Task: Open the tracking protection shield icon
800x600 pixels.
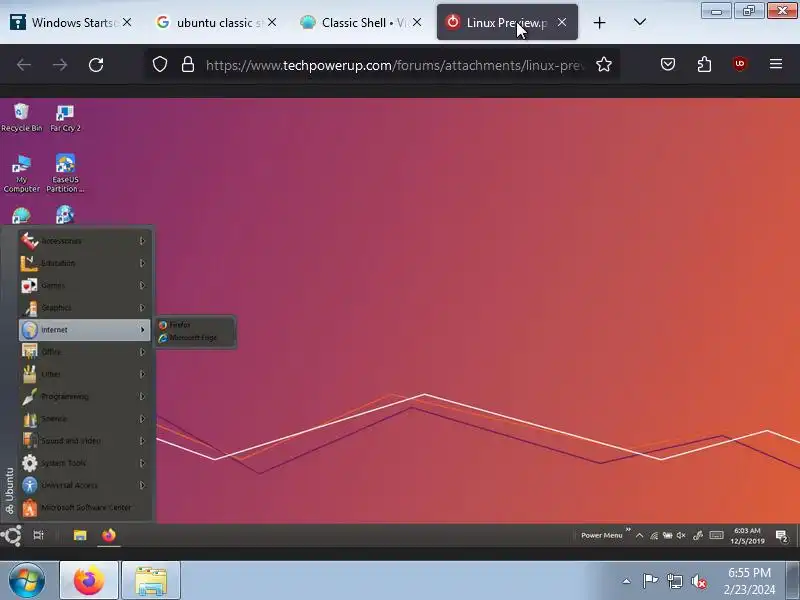Action: 160,64
